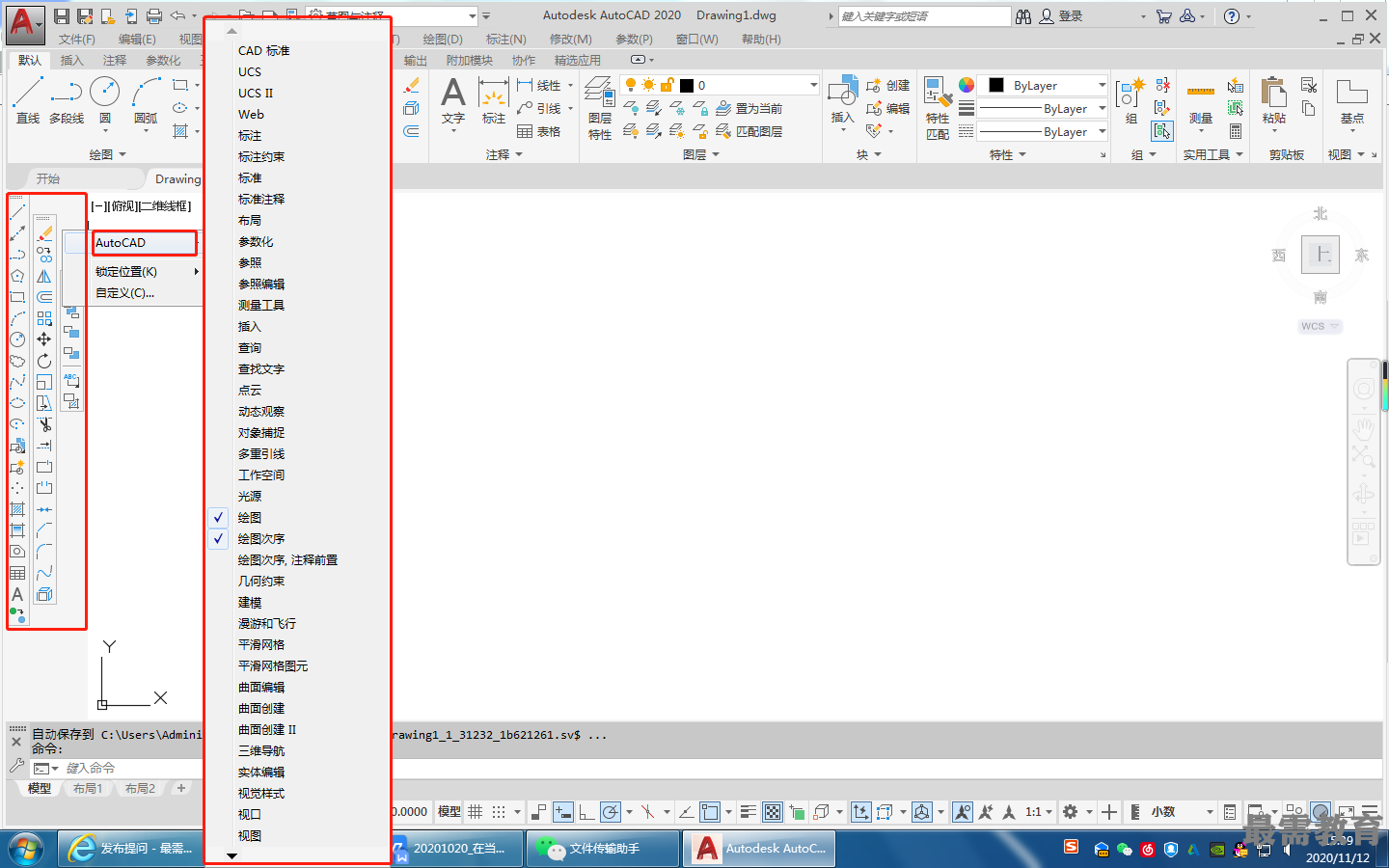1389x868 pixels.
Task: Choose 对象捕捉 from the toolbar list
Action: (261, 433)
